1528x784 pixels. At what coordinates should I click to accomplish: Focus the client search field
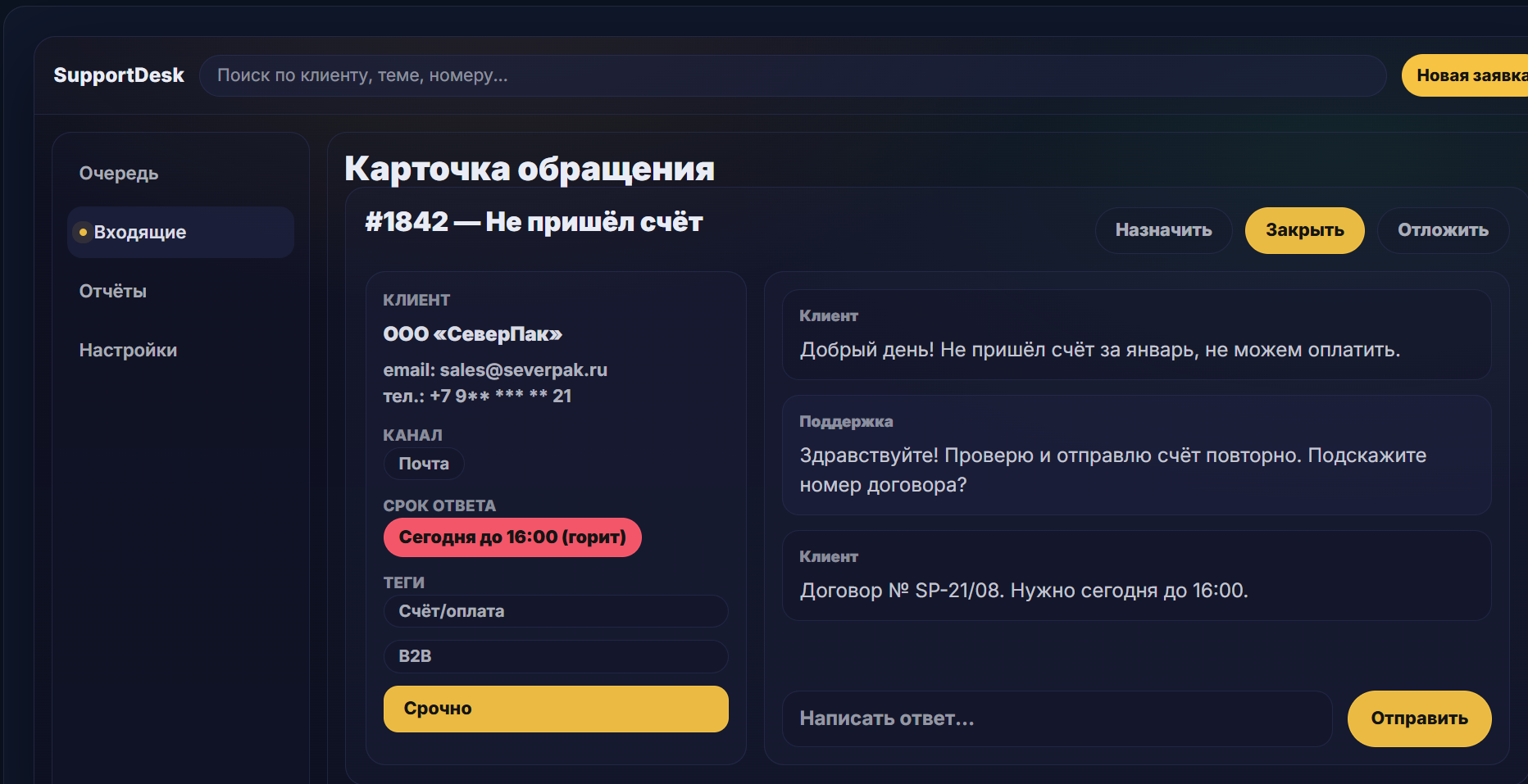tap(792, 75)
